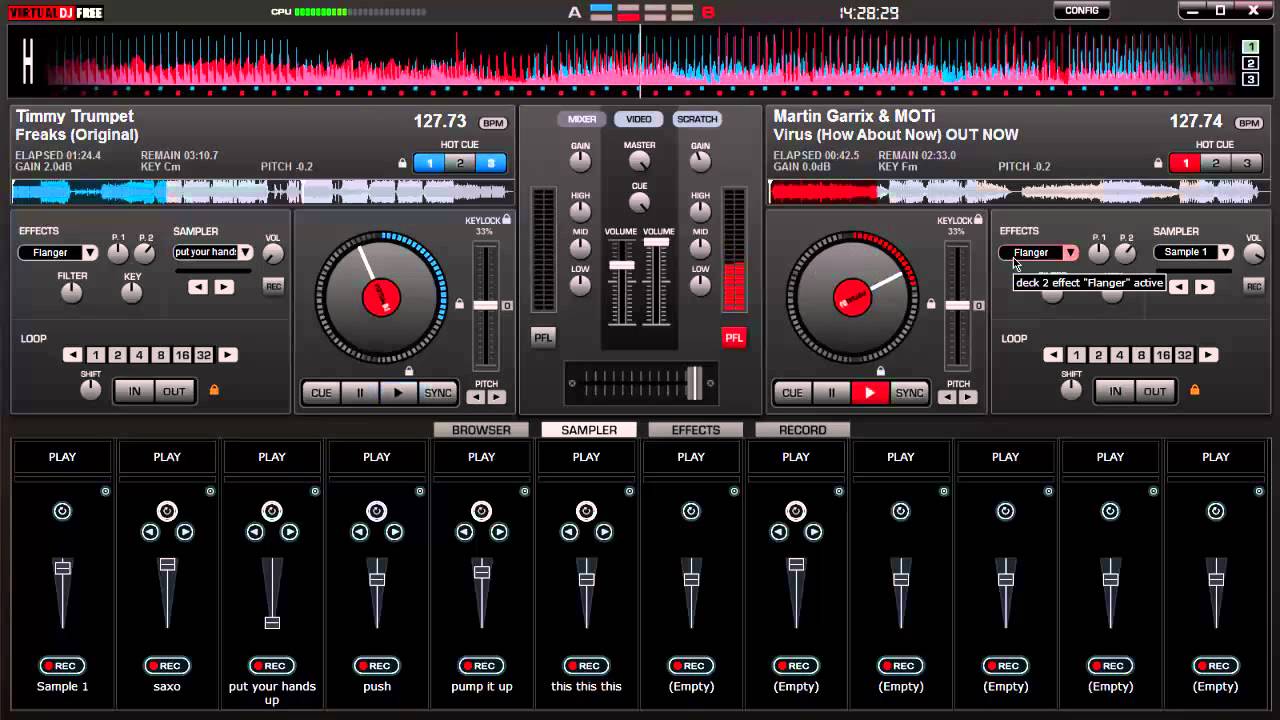
Task: Click the left deck BPM tap button
Action: tap(493, 123)
